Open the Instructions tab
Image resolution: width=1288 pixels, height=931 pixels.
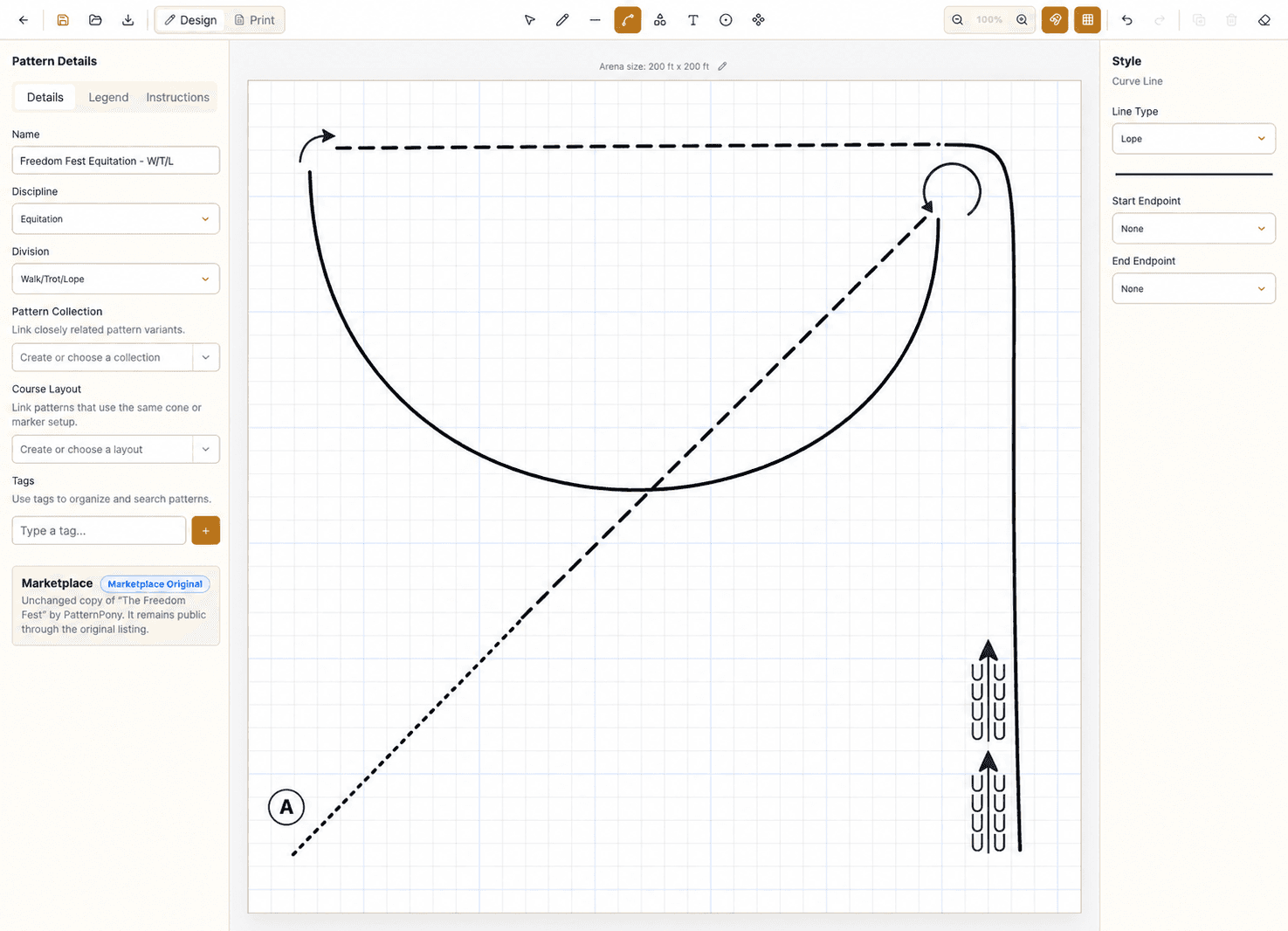tap(177, 97)
